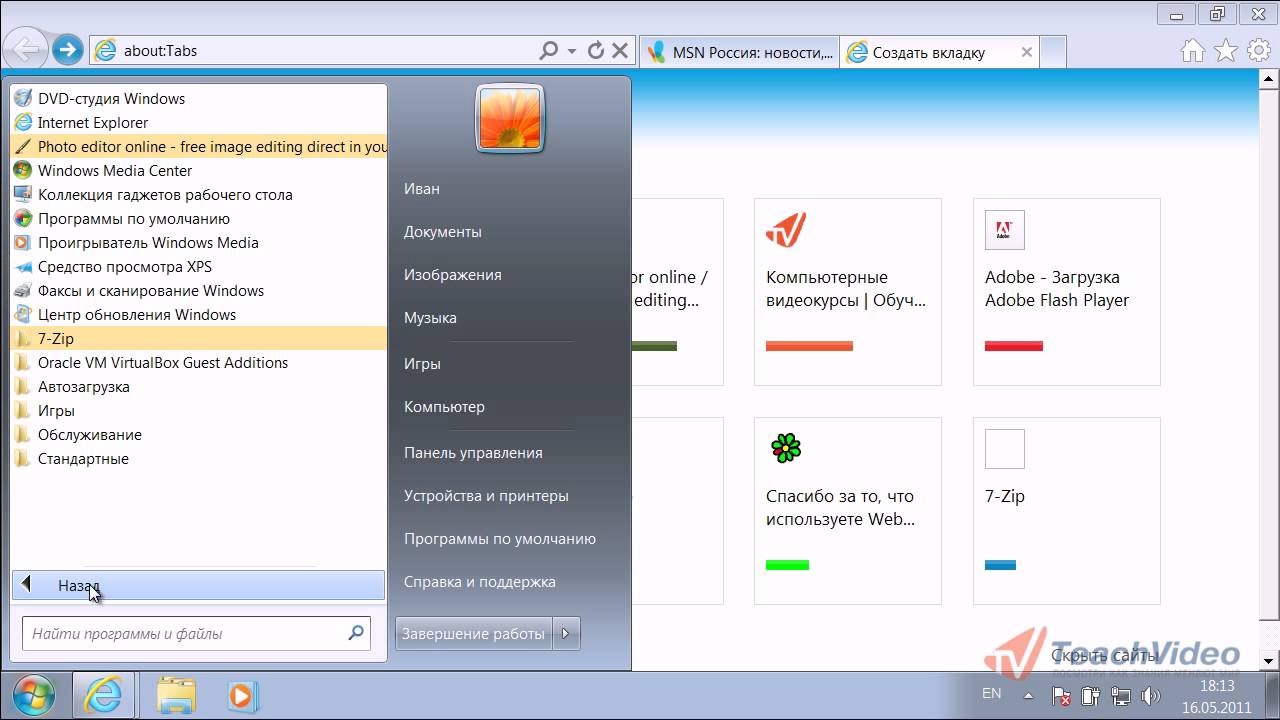Open Устройства и принтеры in Start menu
Image resolution: width=1280 pixels, height=720 pixels.
coord(486,495)
